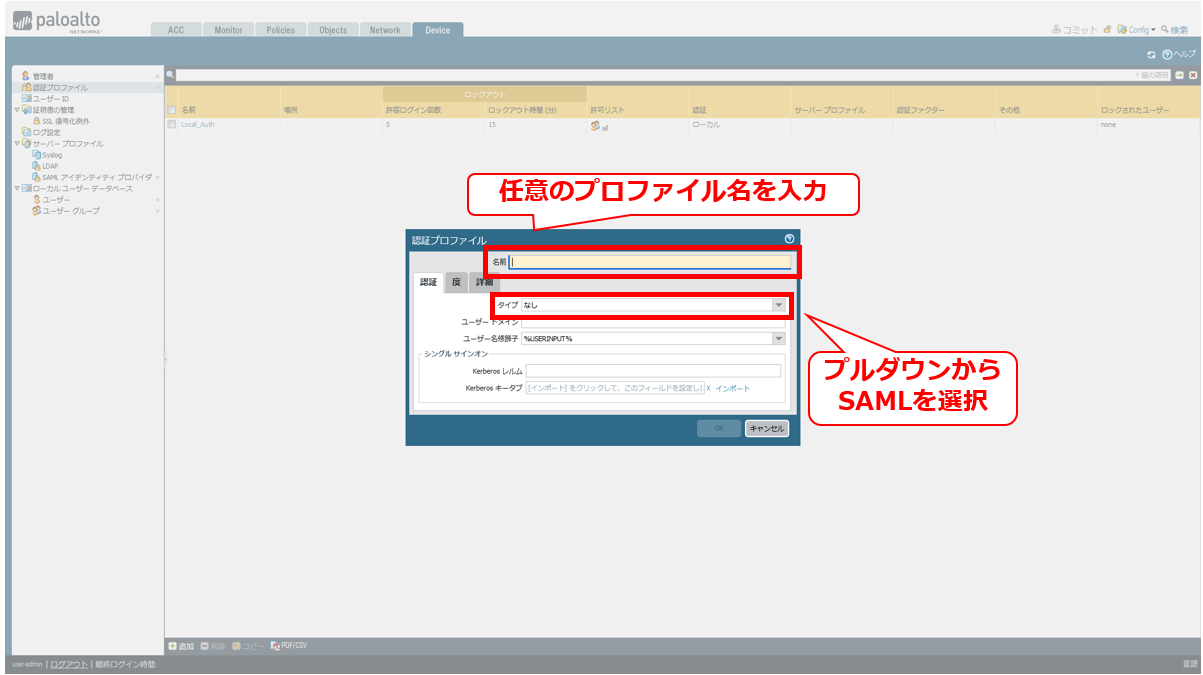Click the 許可リスト icon for Local_Auth
The height and width of the screenshot is (675, 1203).
pos(597,126)
